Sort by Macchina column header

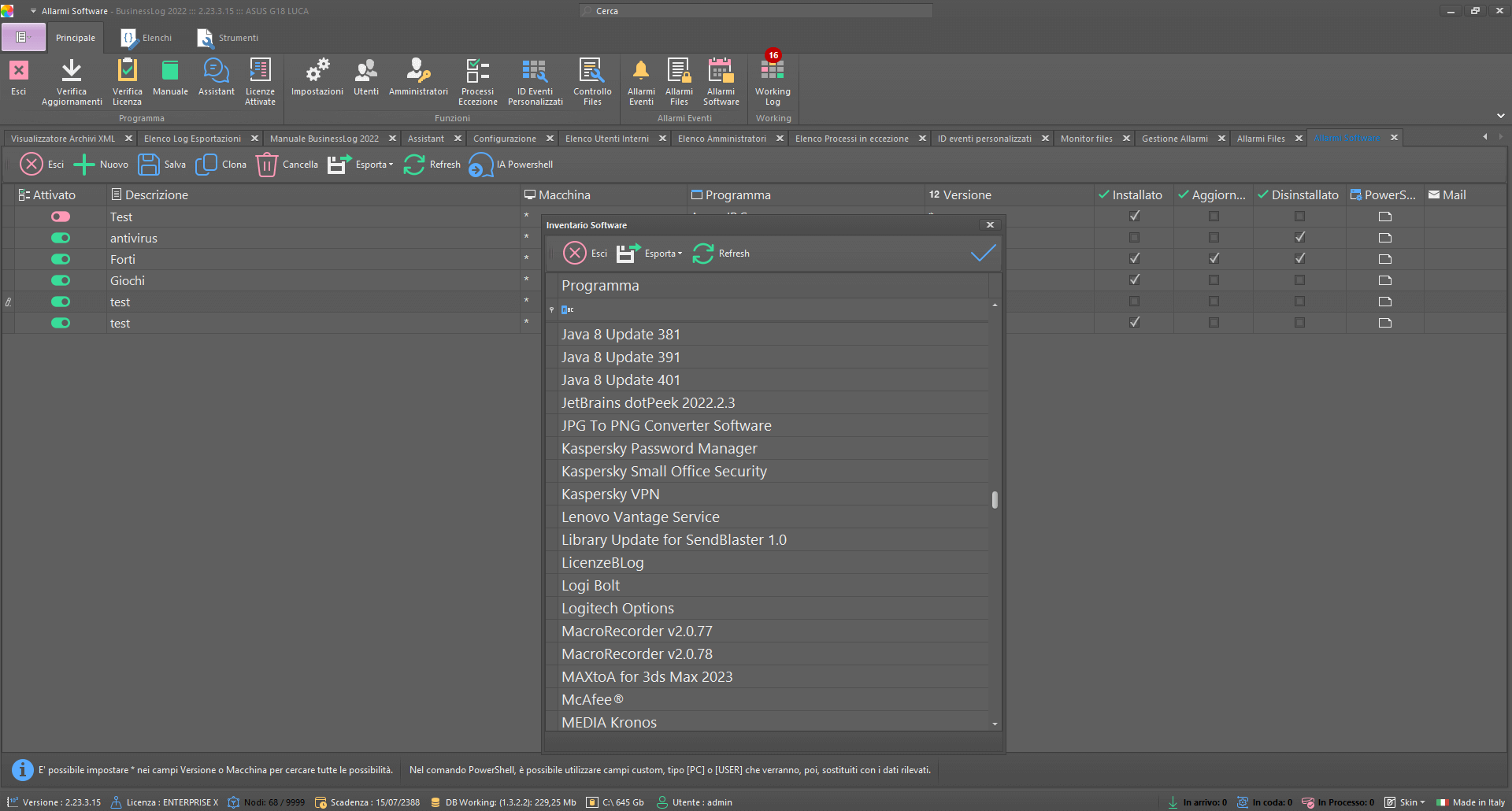tap(604, 194)
